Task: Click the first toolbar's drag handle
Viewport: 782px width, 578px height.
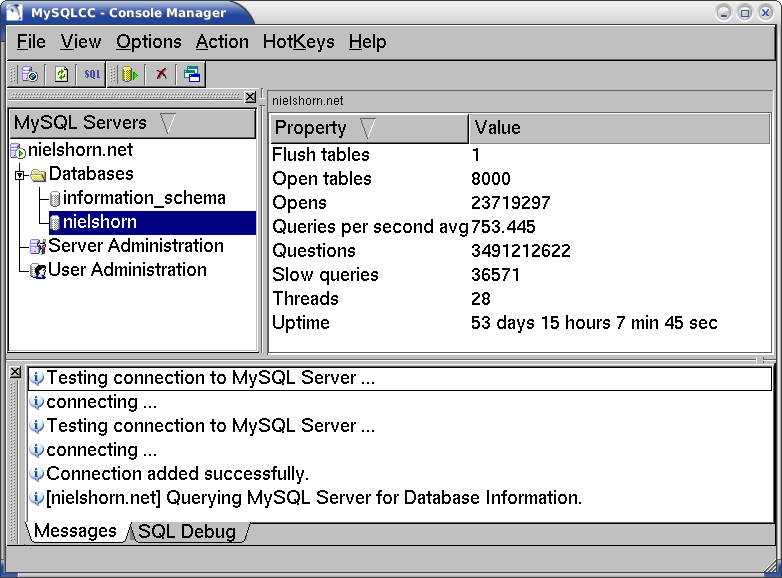Action: point(13,75)
